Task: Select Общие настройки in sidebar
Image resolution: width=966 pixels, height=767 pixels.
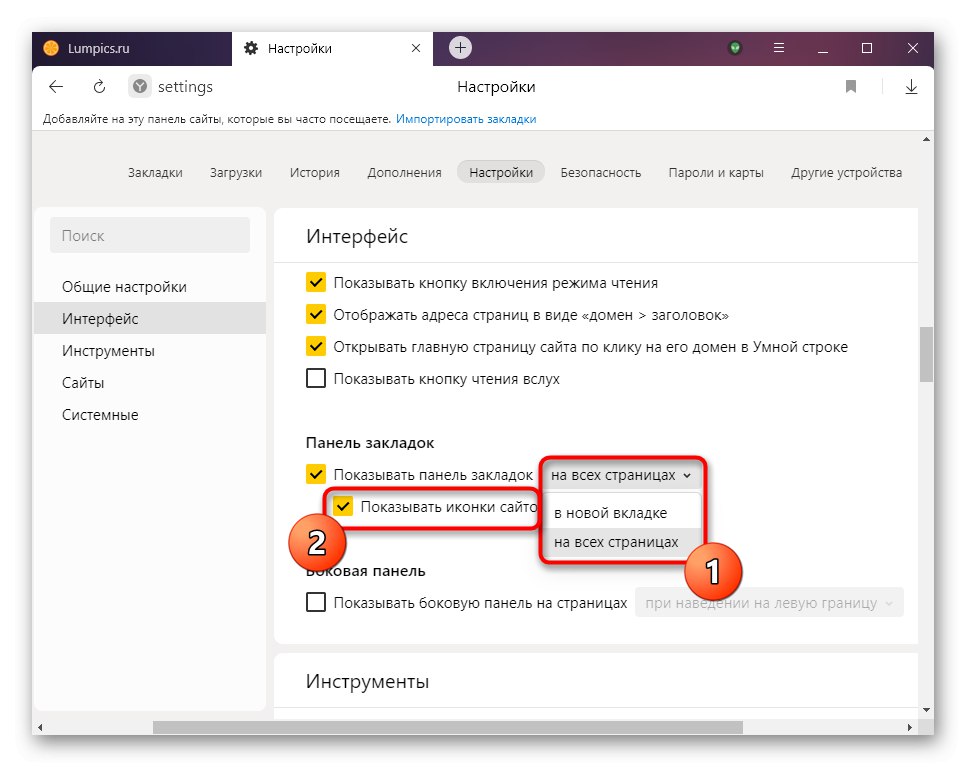Action: pos(150,287)
